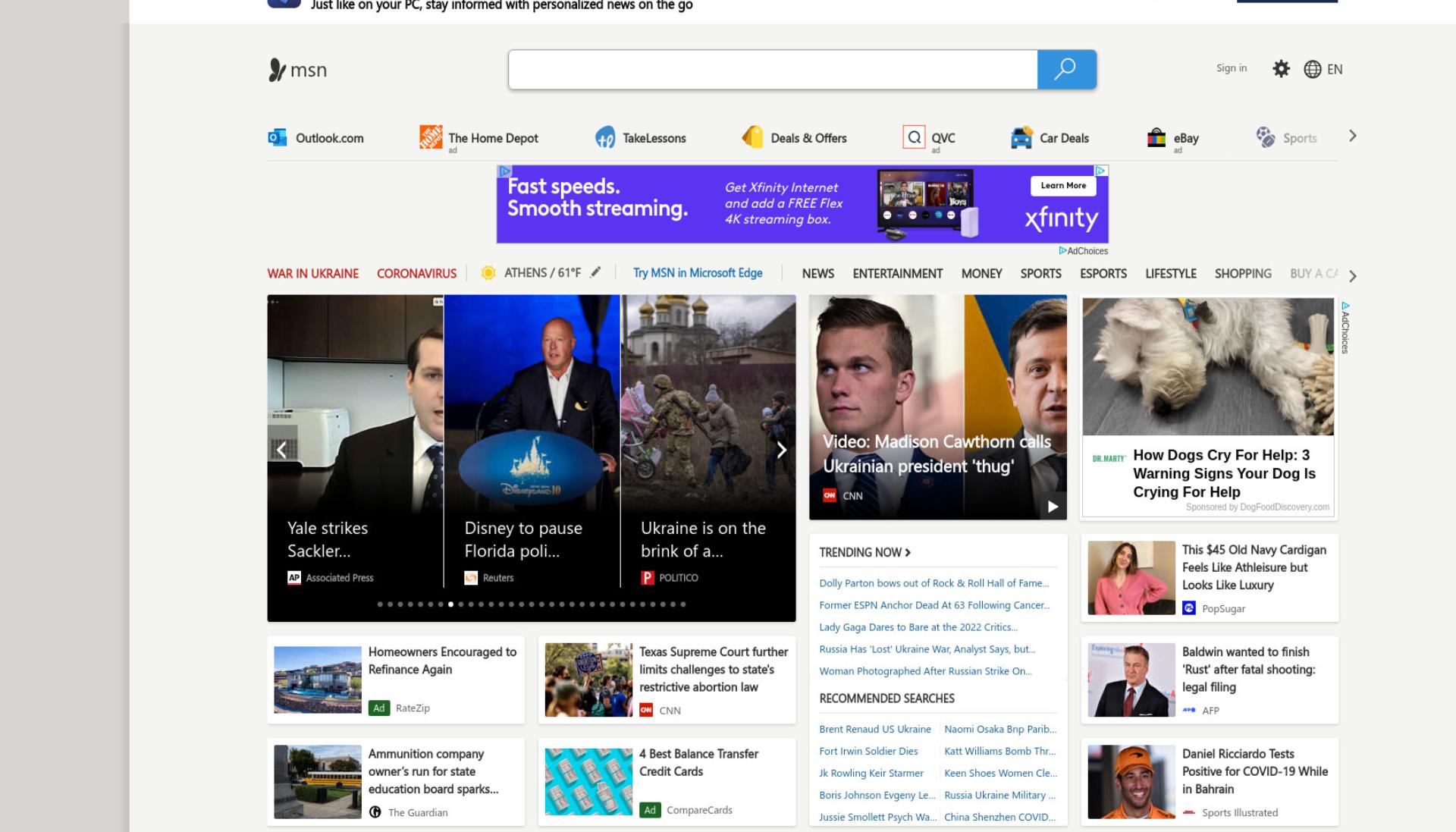This screenshot has width=1456, height=832.
Task: Click the CNN logo on Cawthorn video
Action: point(830,495)
